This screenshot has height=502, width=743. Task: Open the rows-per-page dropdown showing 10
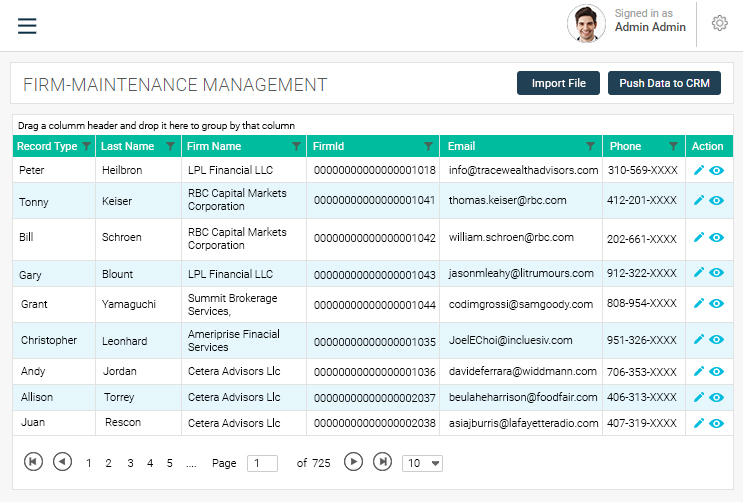(422, 463)
